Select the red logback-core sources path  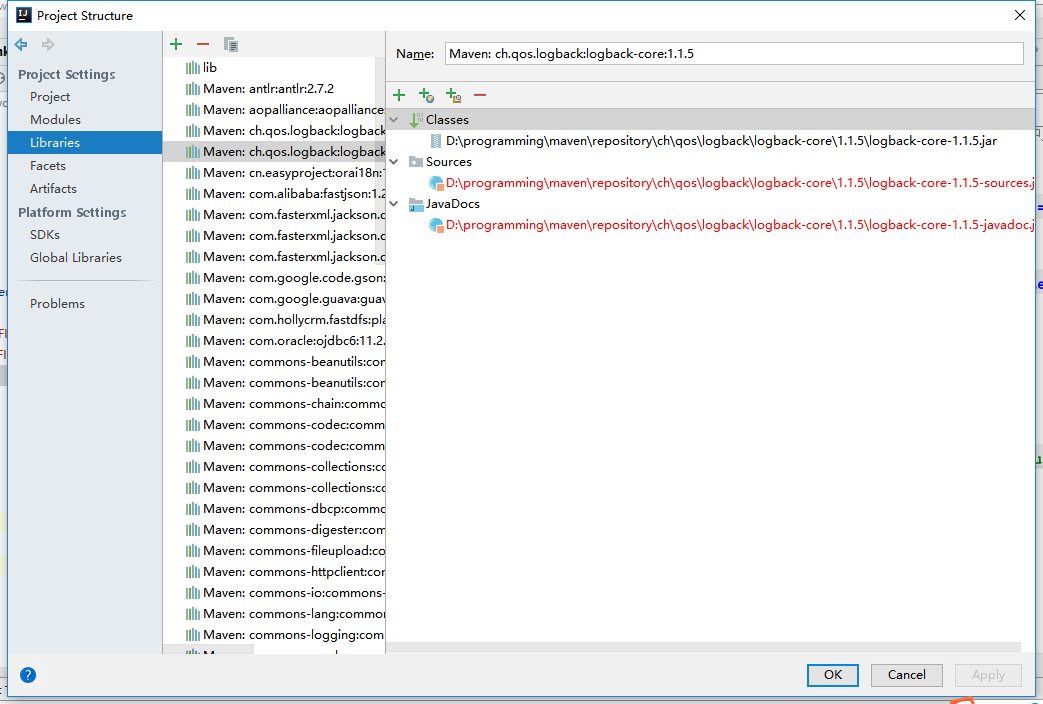click(x=740, y=183)
